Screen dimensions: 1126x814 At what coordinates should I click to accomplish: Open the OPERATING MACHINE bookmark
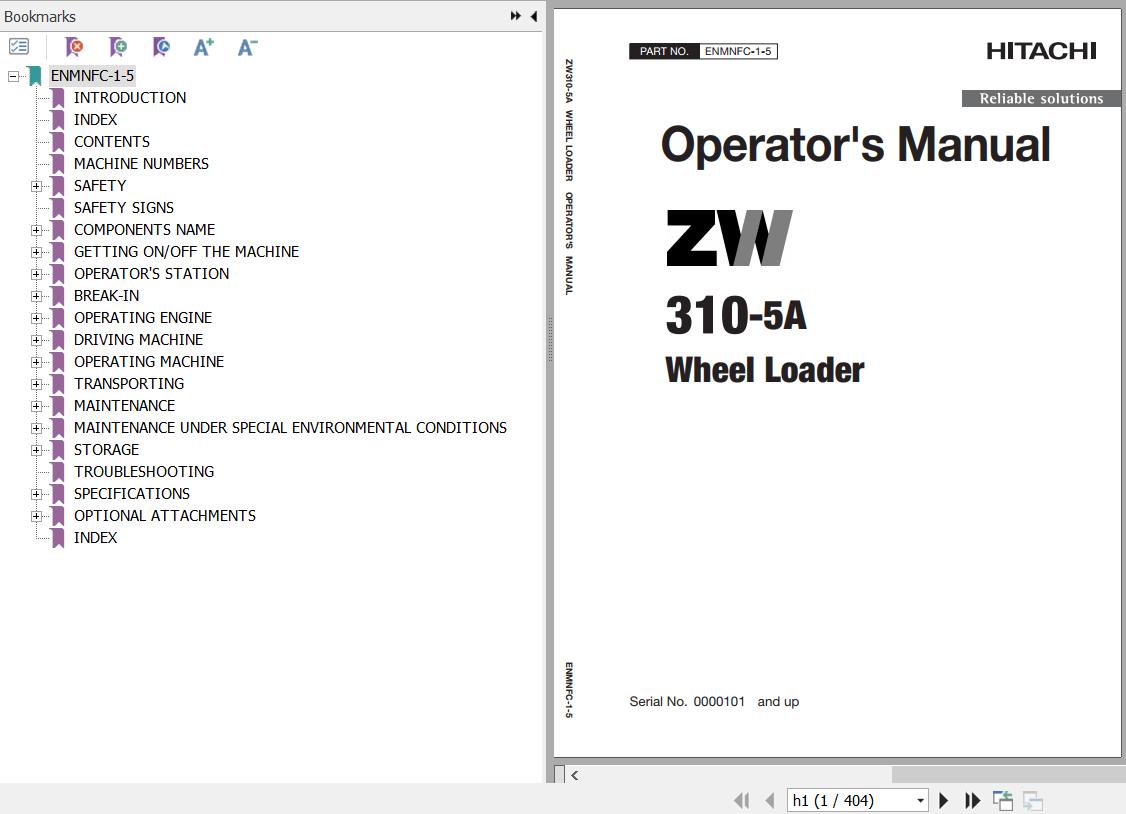(x=149, y=362)
